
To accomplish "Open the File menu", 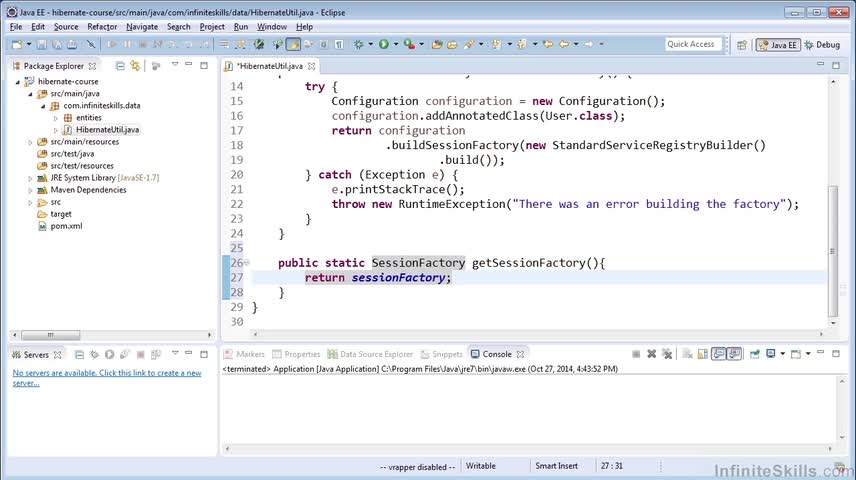I will coord(16,26).
